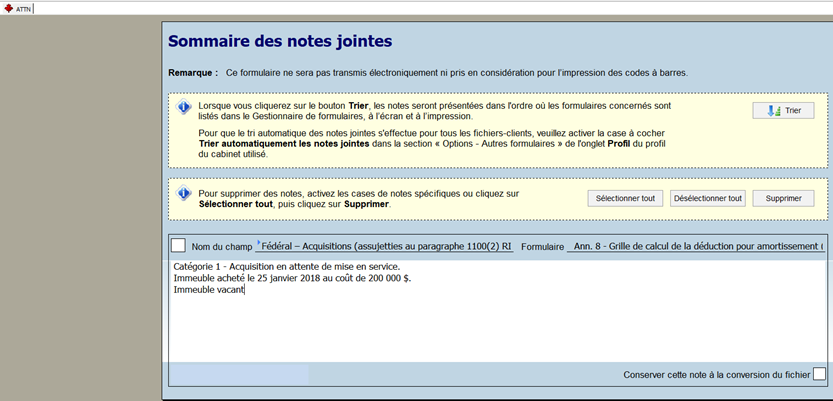
Task: Click the 'Nom du champ' label
Action: pos(221,247)
